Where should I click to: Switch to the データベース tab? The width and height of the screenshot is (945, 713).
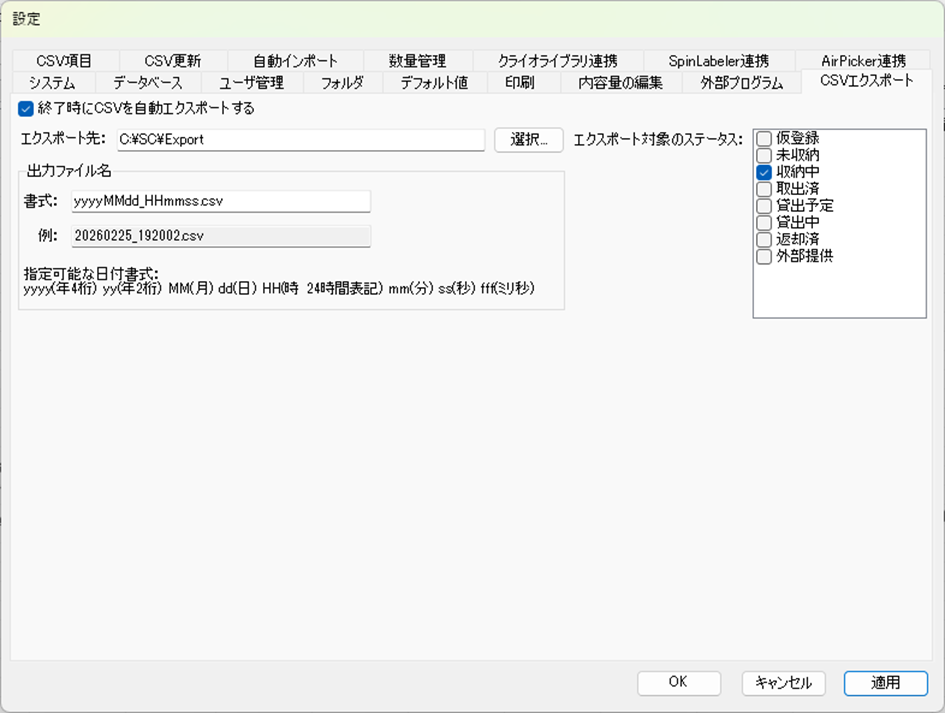coord(147,83)
